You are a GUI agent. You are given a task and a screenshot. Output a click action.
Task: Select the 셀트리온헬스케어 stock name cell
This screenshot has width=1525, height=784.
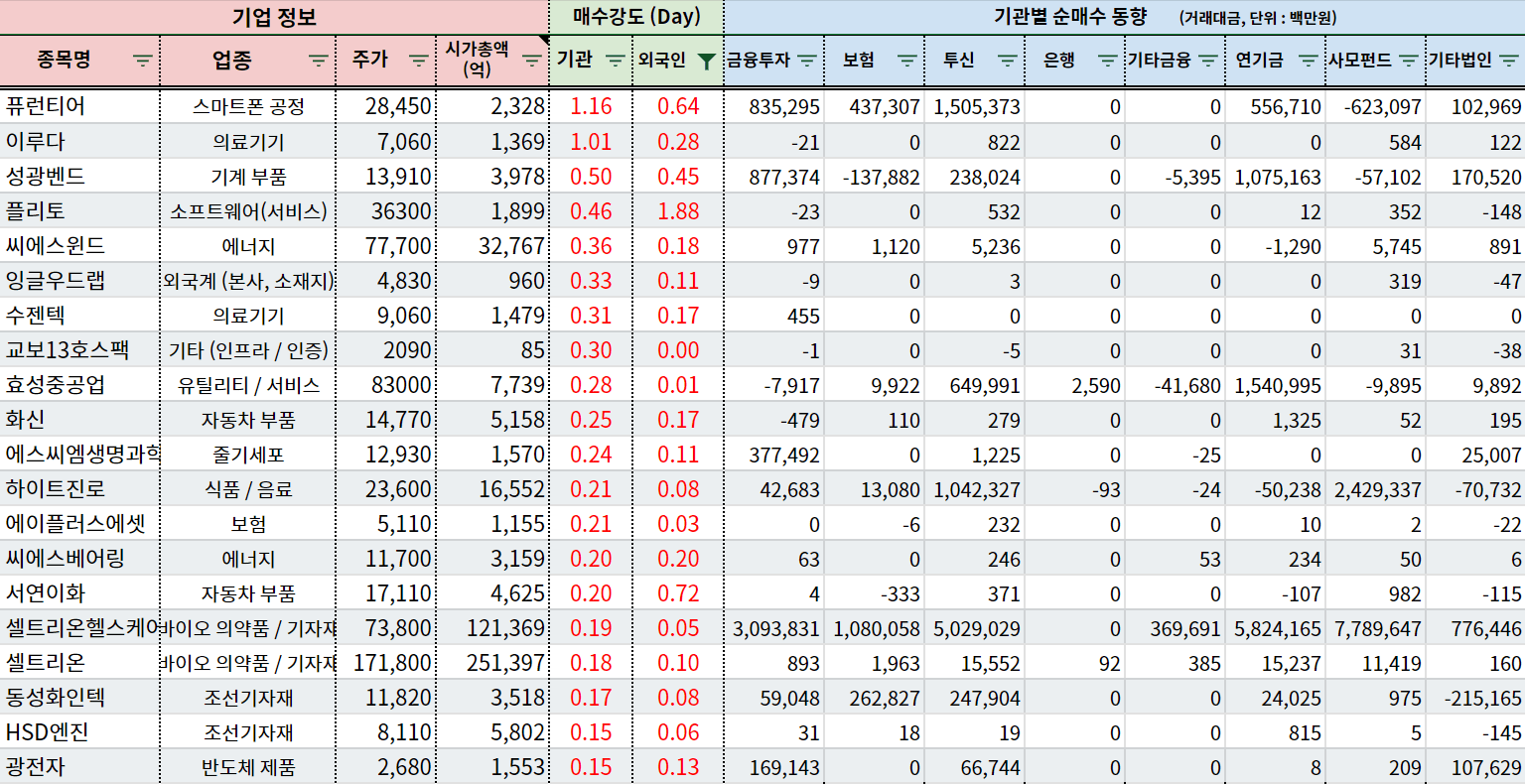coord(79,627)
